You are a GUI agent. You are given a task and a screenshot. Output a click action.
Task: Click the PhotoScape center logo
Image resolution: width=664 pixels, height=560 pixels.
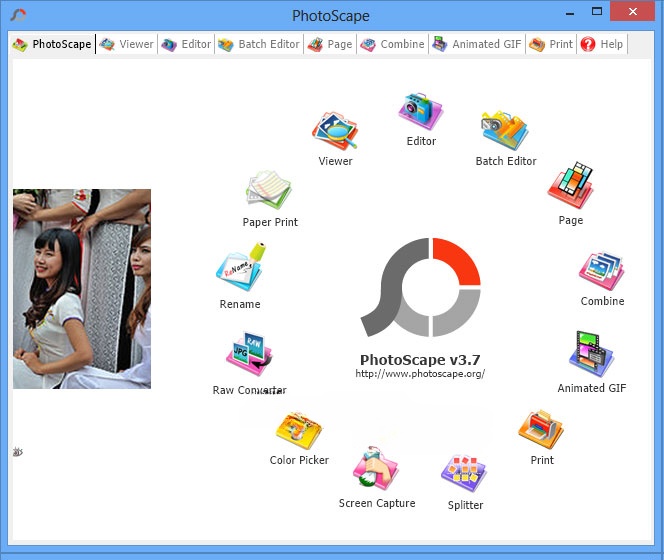(421, 288)
